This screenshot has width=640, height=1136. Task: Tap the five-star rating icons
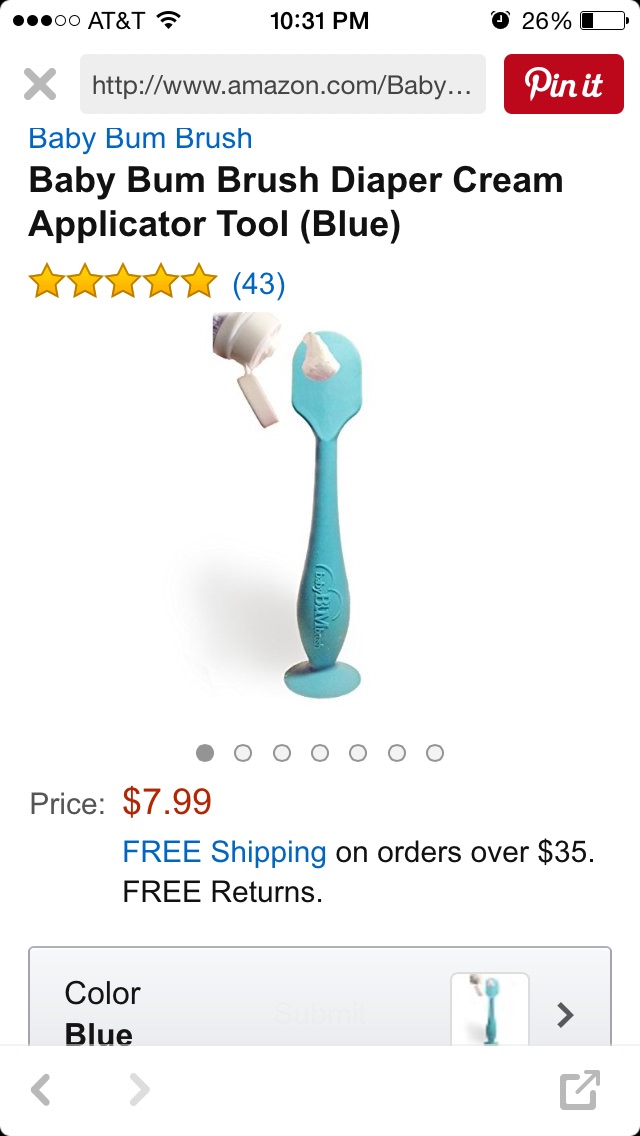tap(123, 281)
